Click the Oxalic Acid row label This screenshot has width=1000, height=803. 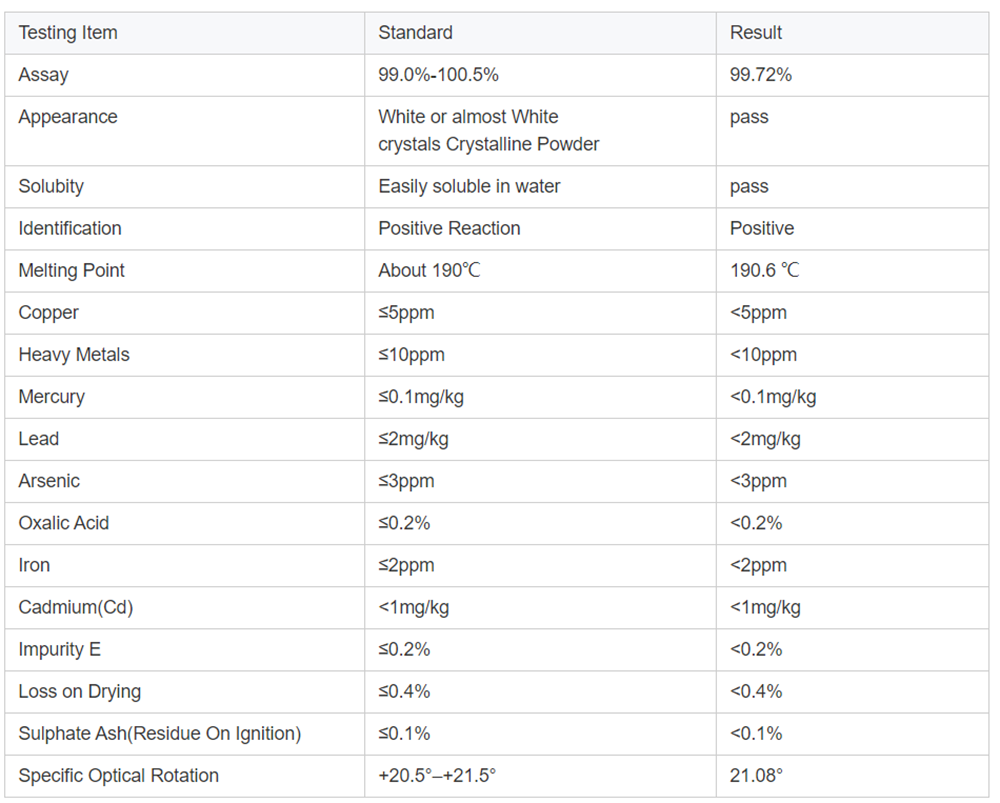pos(64,523)
